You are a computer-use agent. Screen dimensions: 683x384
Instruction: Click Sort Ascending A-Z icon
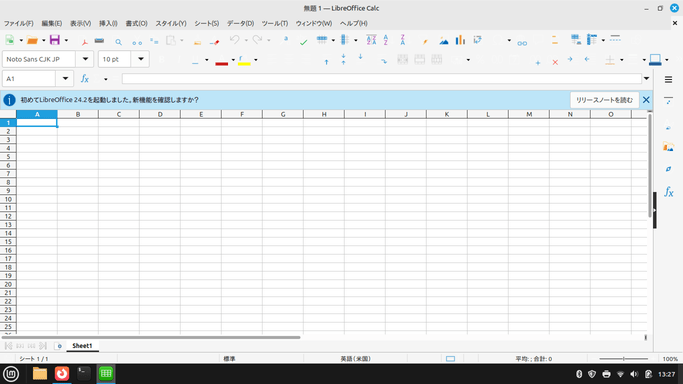(386, 40)
